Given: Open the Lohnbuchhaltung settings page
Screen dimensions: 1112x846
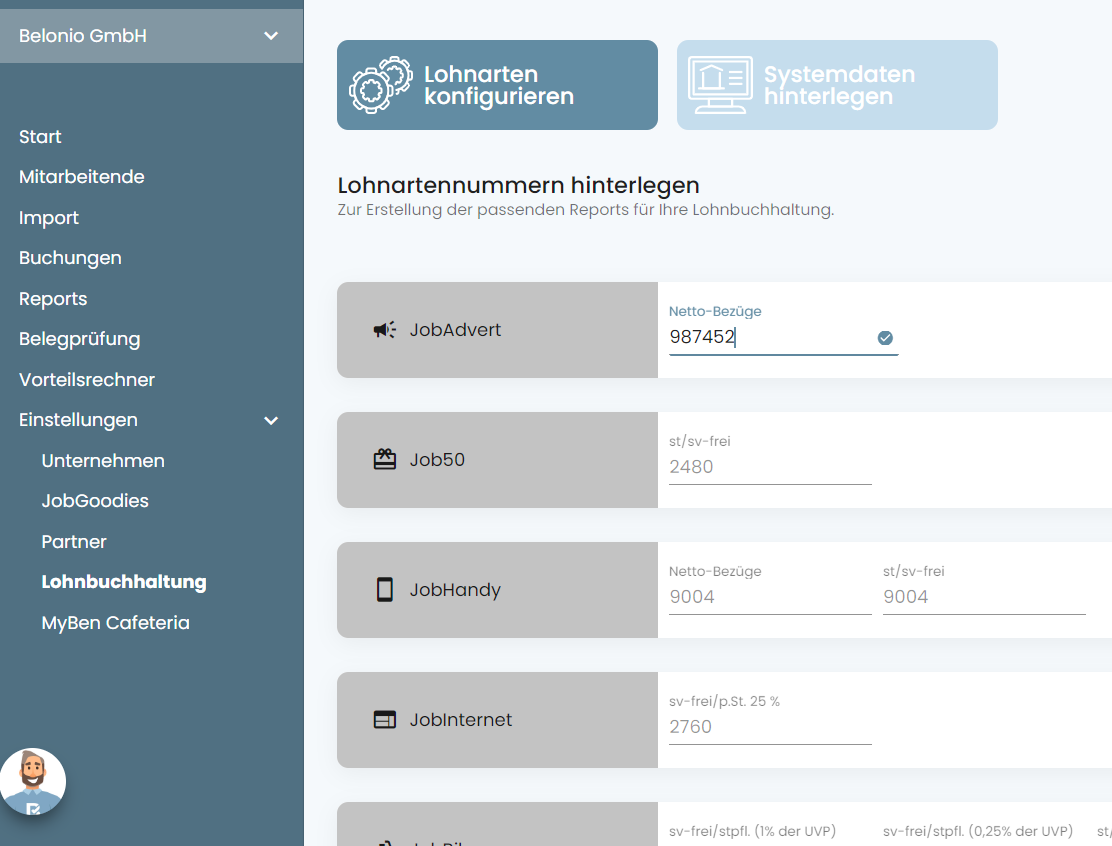Looking at the screenshot, I should click(124, 581).
